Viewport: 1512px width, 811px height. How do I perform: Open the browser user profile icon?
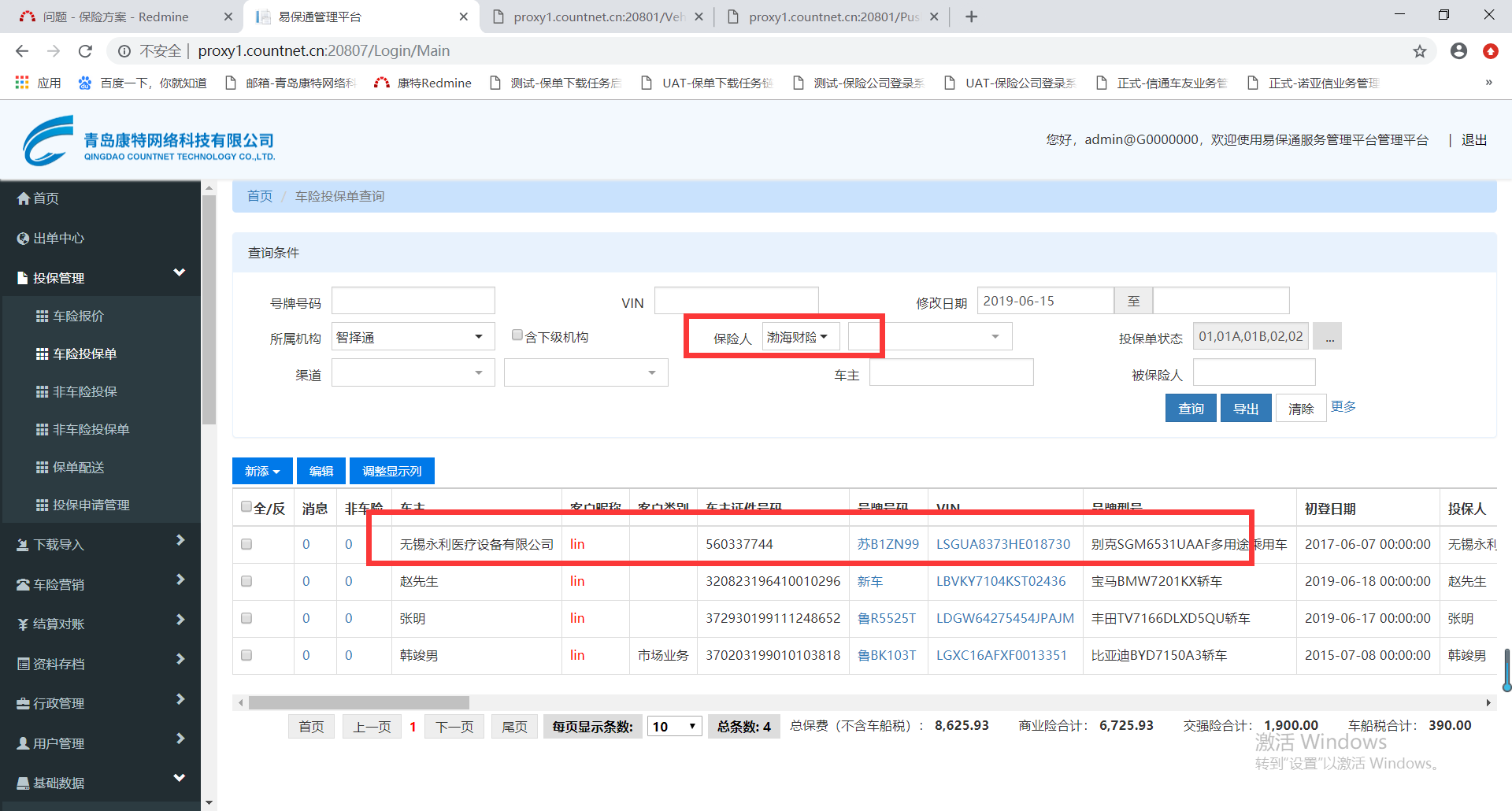pos(1458,51)
